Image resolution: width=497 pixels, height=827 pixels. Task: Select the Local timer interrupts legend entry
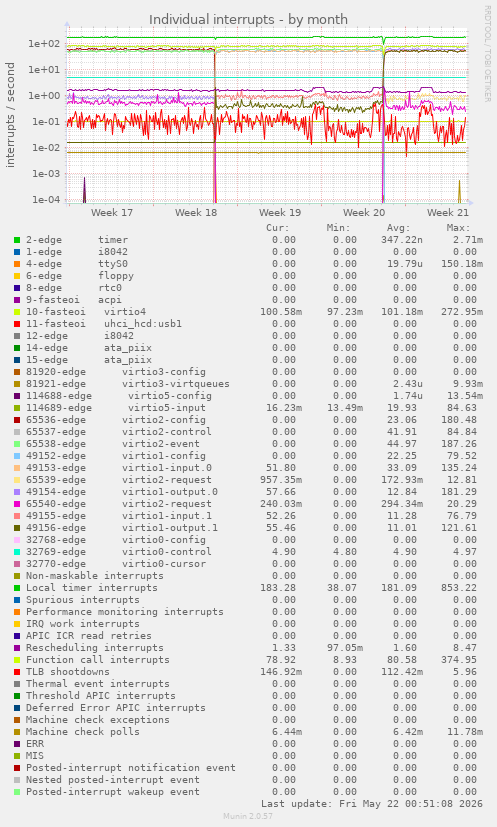pyautogui.click(x=92, y=588)
